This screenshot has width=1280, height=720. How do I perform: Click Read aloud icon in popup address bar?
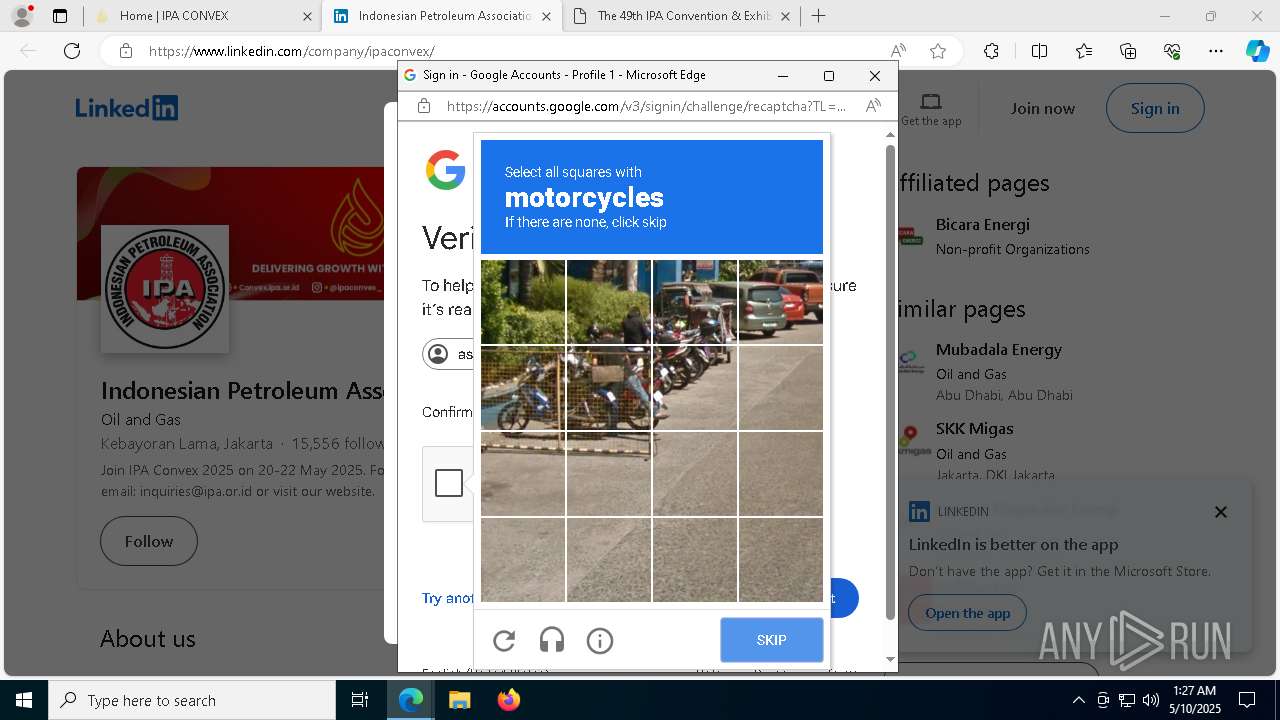873,106
